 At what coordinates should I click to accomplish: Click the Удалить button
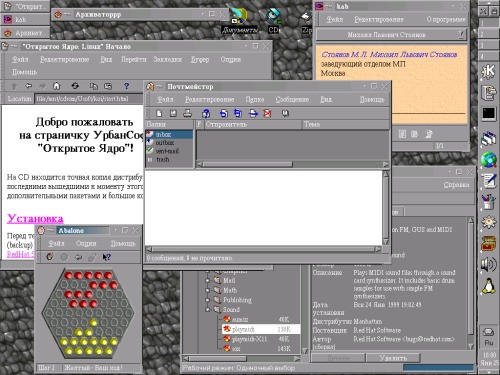(393, 358)
